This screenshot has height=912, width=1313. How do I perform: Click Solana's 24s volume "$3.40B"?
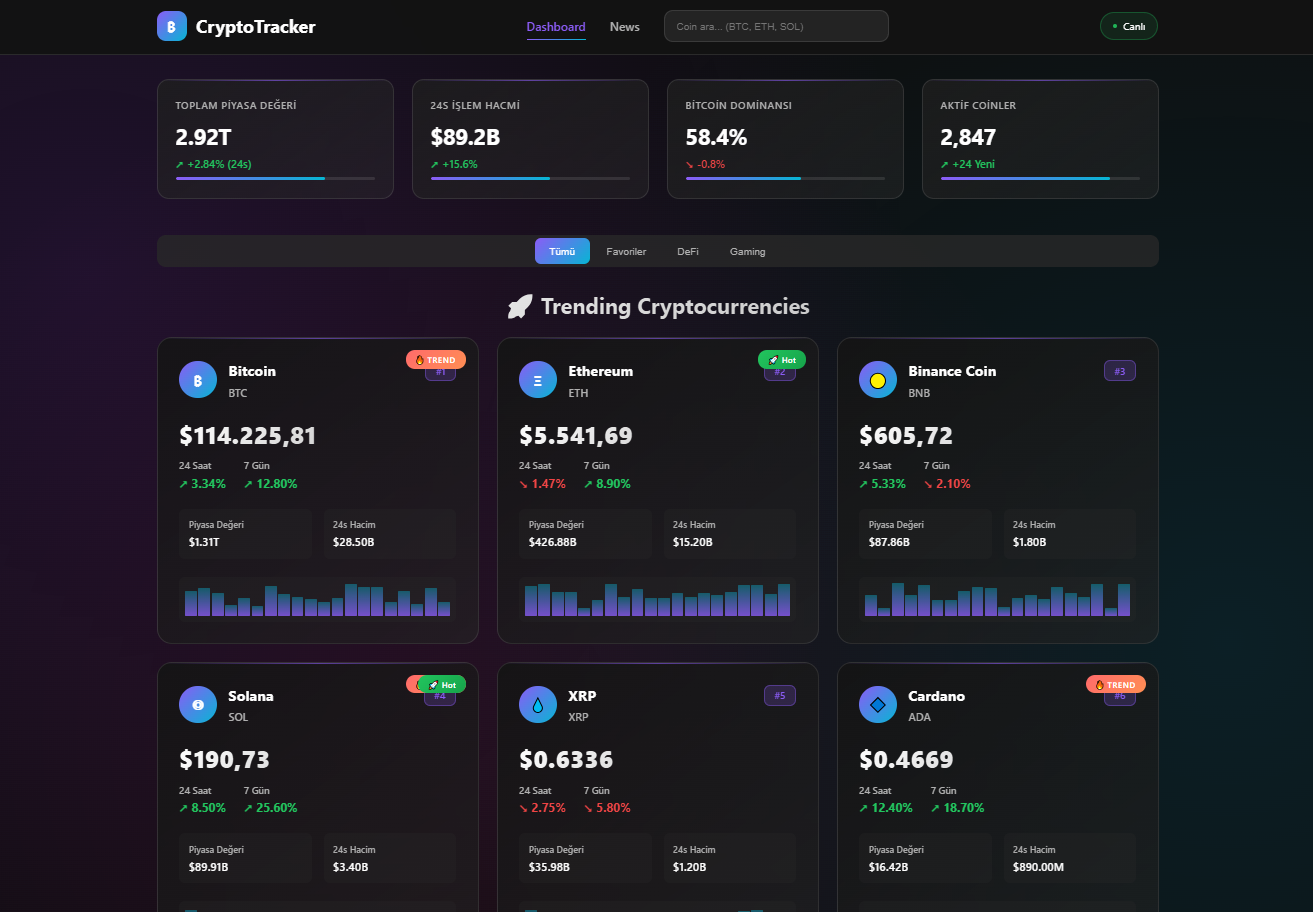pyautogui.click(x=351, y=867)
